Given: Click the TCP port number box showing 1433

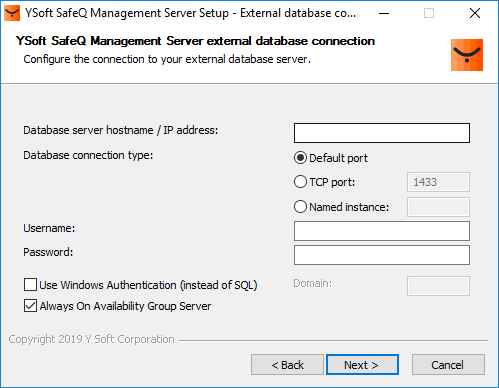Looking at the screenshot, I should click(438, 182).
